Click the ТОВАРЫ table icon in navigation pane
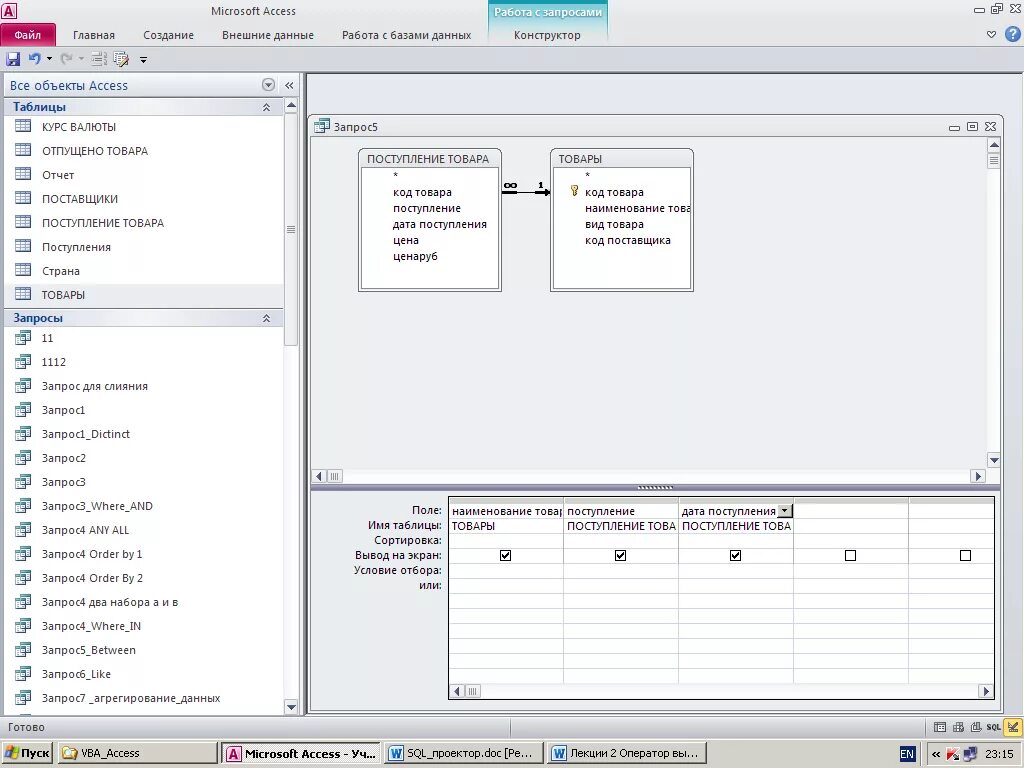The image size is (1024, 768). click(x=23, y=294)
